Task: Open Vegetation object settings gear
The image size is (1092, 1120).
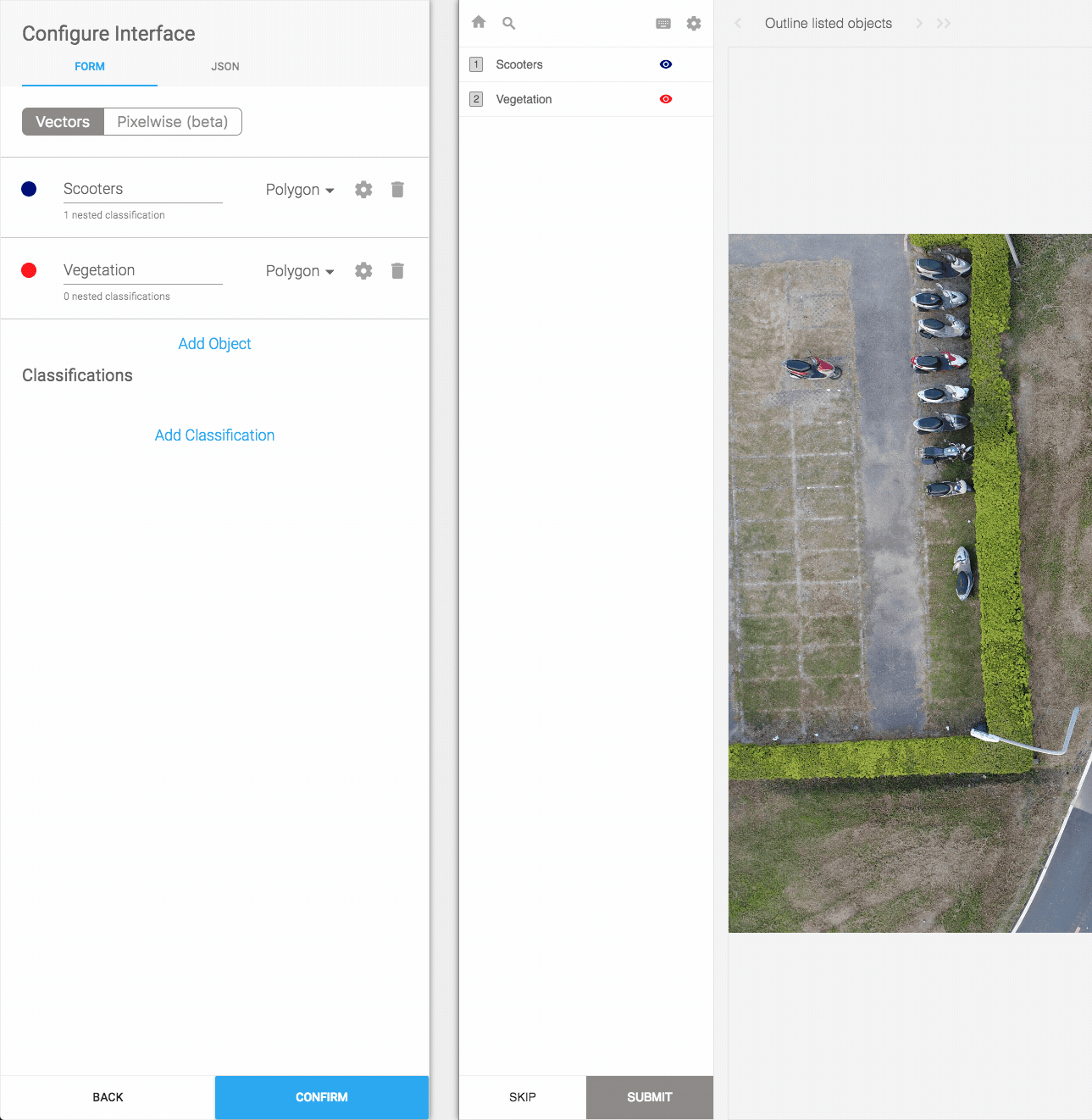Action: tap(363, 271)
